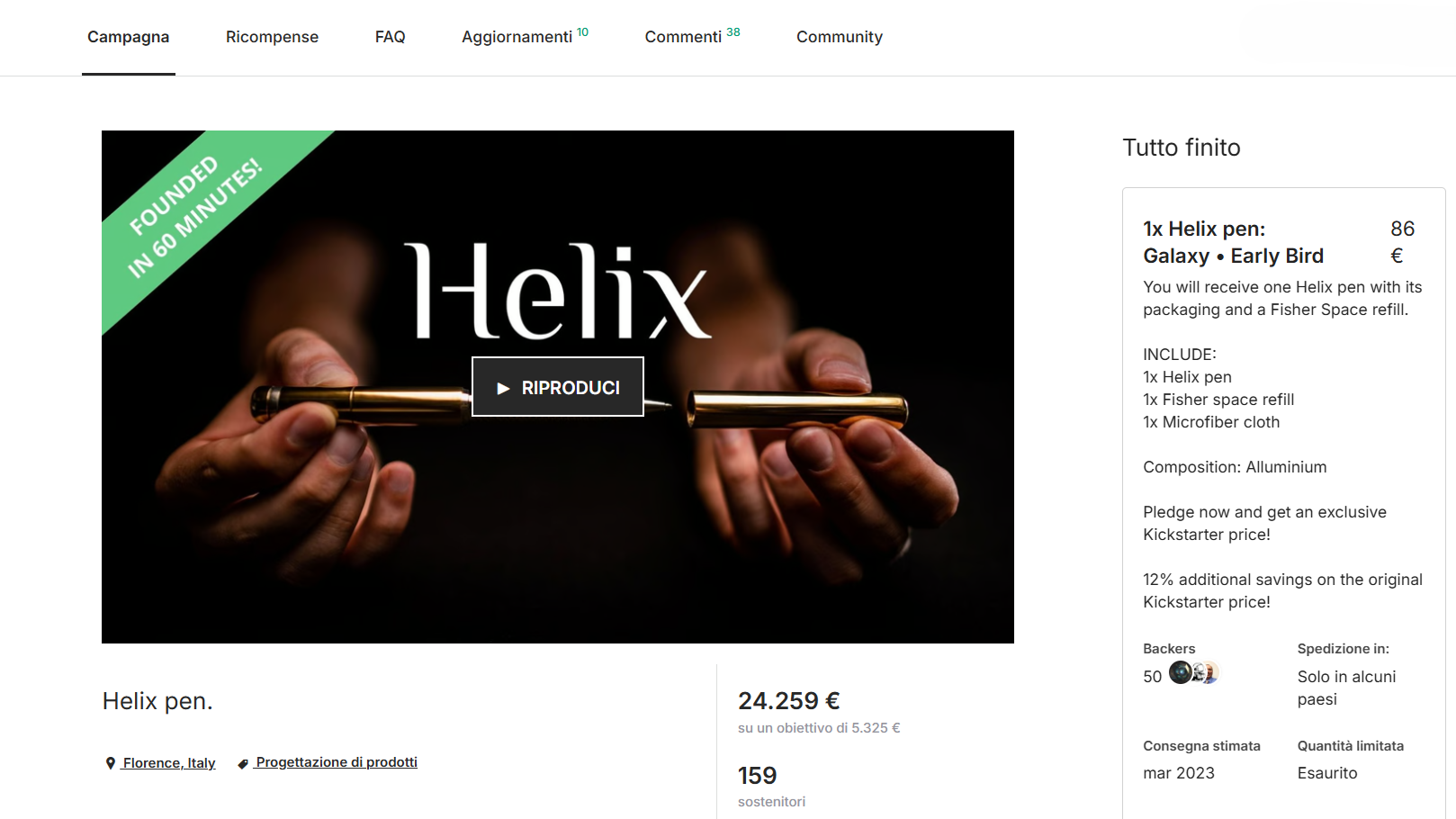1456x819 pixels.
Task: Click the 24.259 € pledged amount
Action: click(789, 701)
